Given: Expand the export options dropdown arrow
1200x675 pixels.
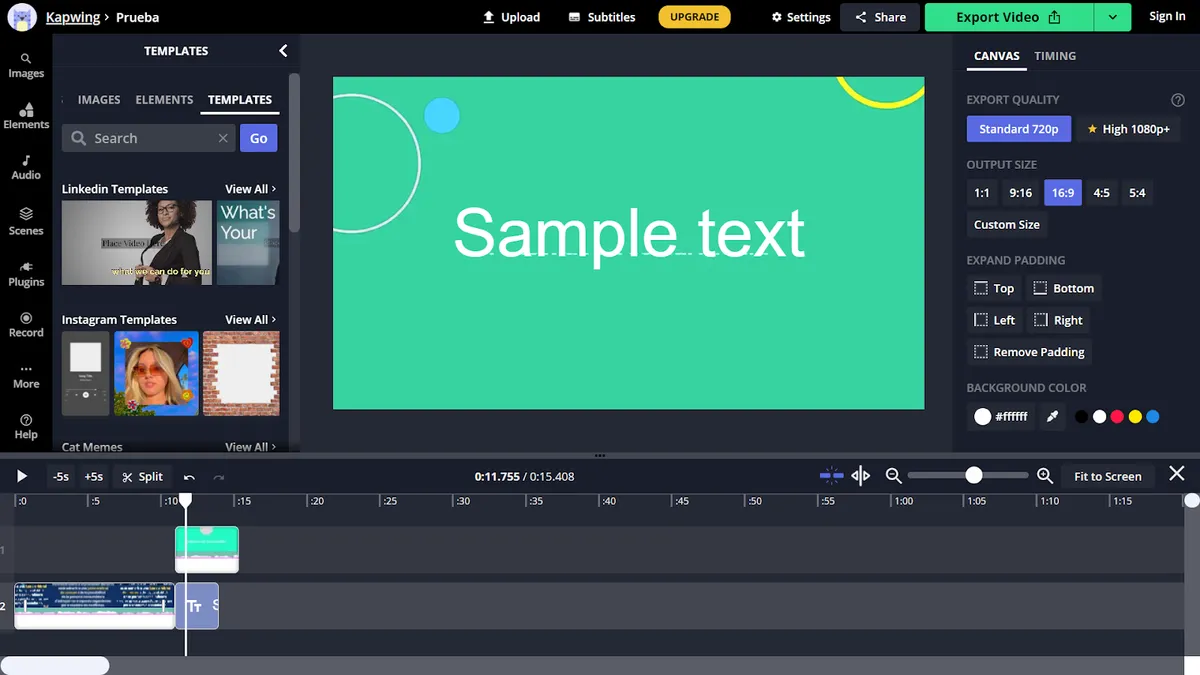Looking at the screenshot, I should (x=1112, y=17).
